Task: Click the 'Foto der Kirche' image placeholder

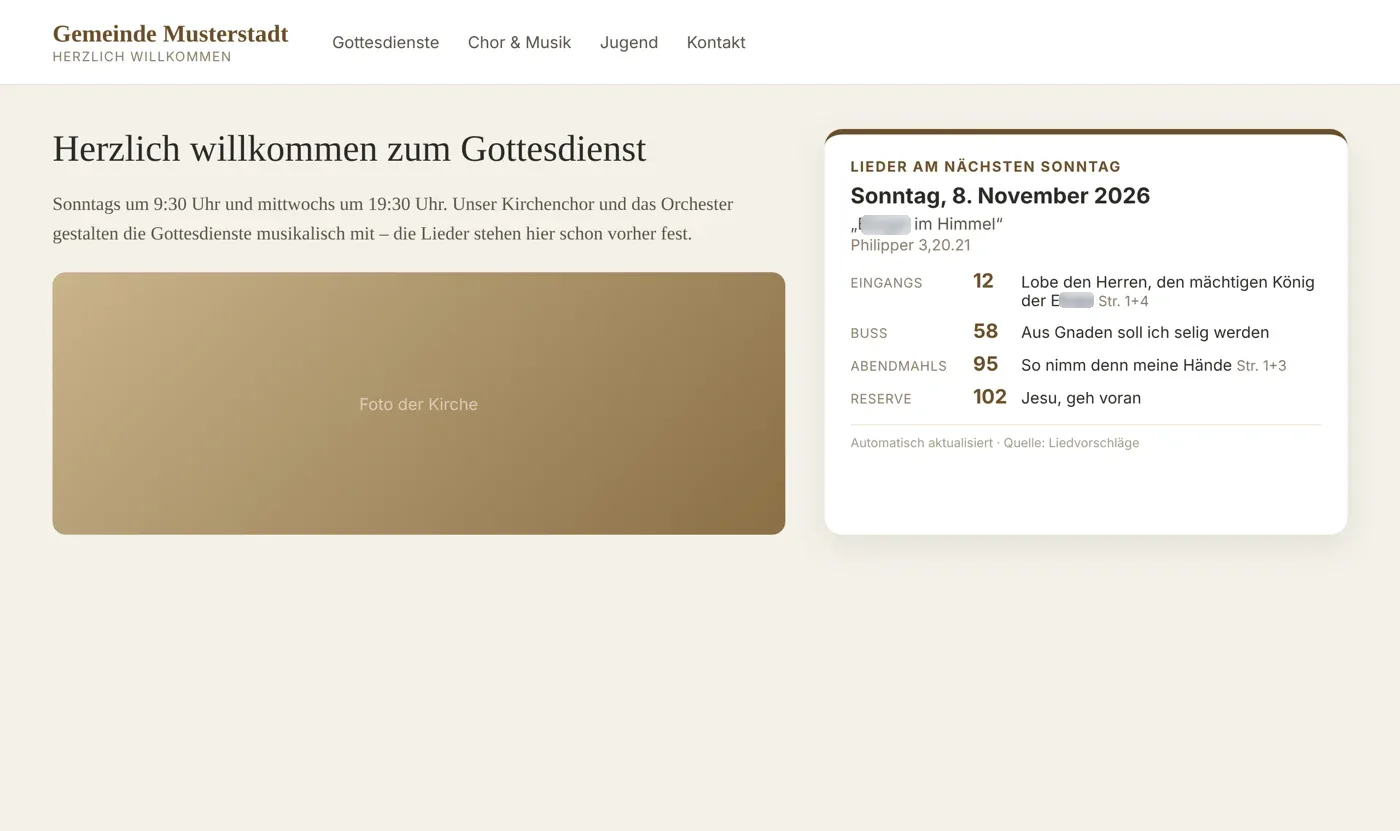Action: click(x=419, y=403)
